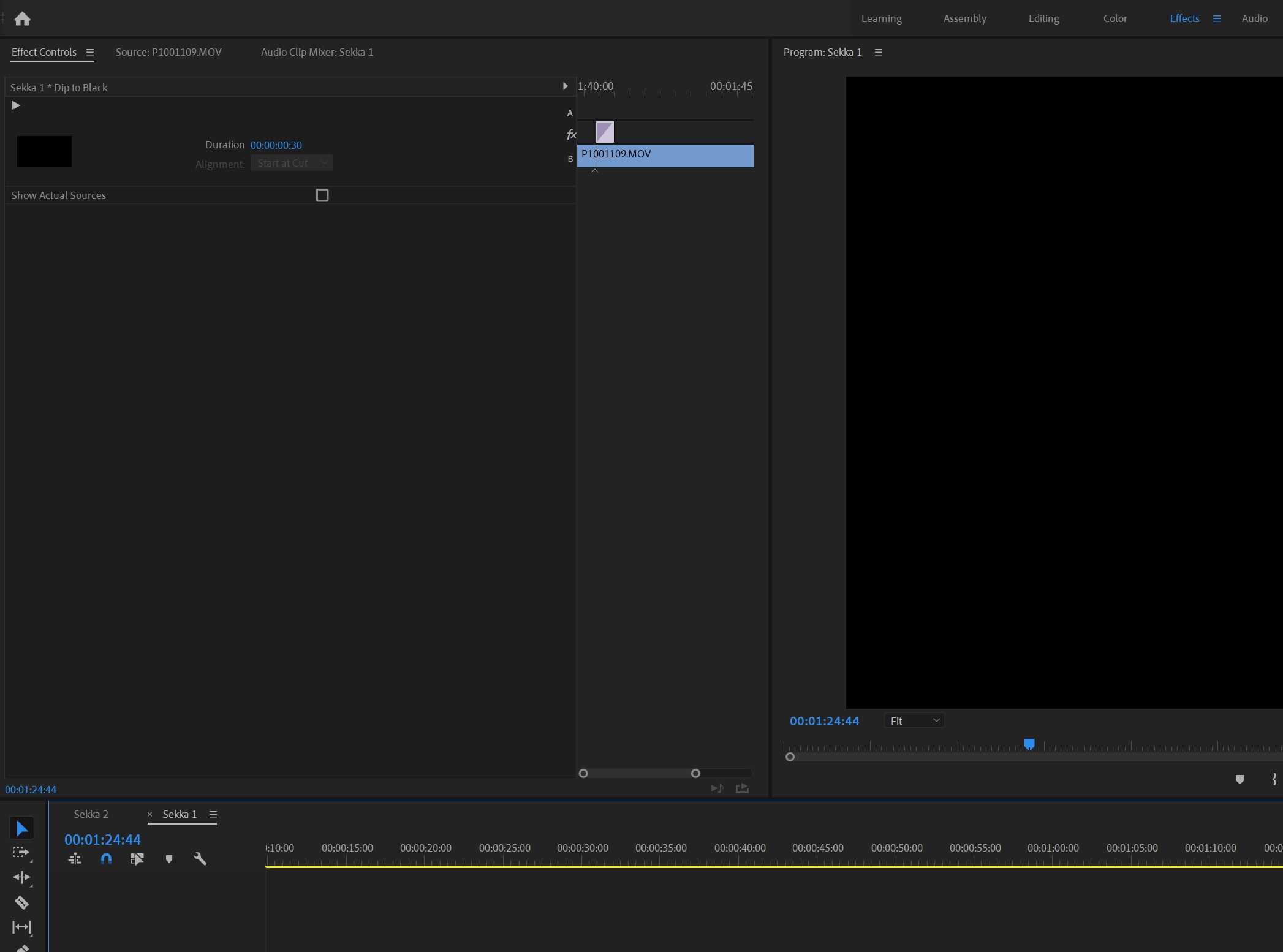This screenshot has height=952, width=1283.
Task: Switch to the Editing workspace tab
Action: coord(1043,18)
